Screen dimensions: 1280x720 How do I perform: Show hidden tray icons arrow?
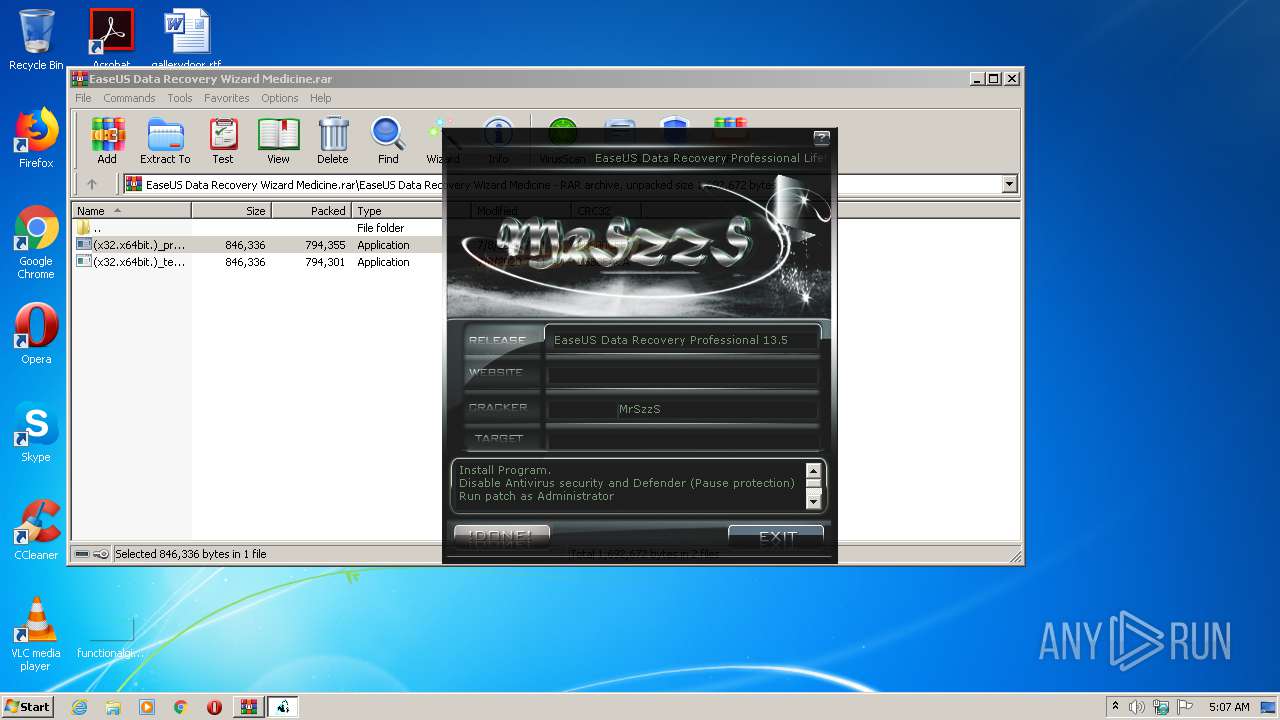[x=1115, y=706]
